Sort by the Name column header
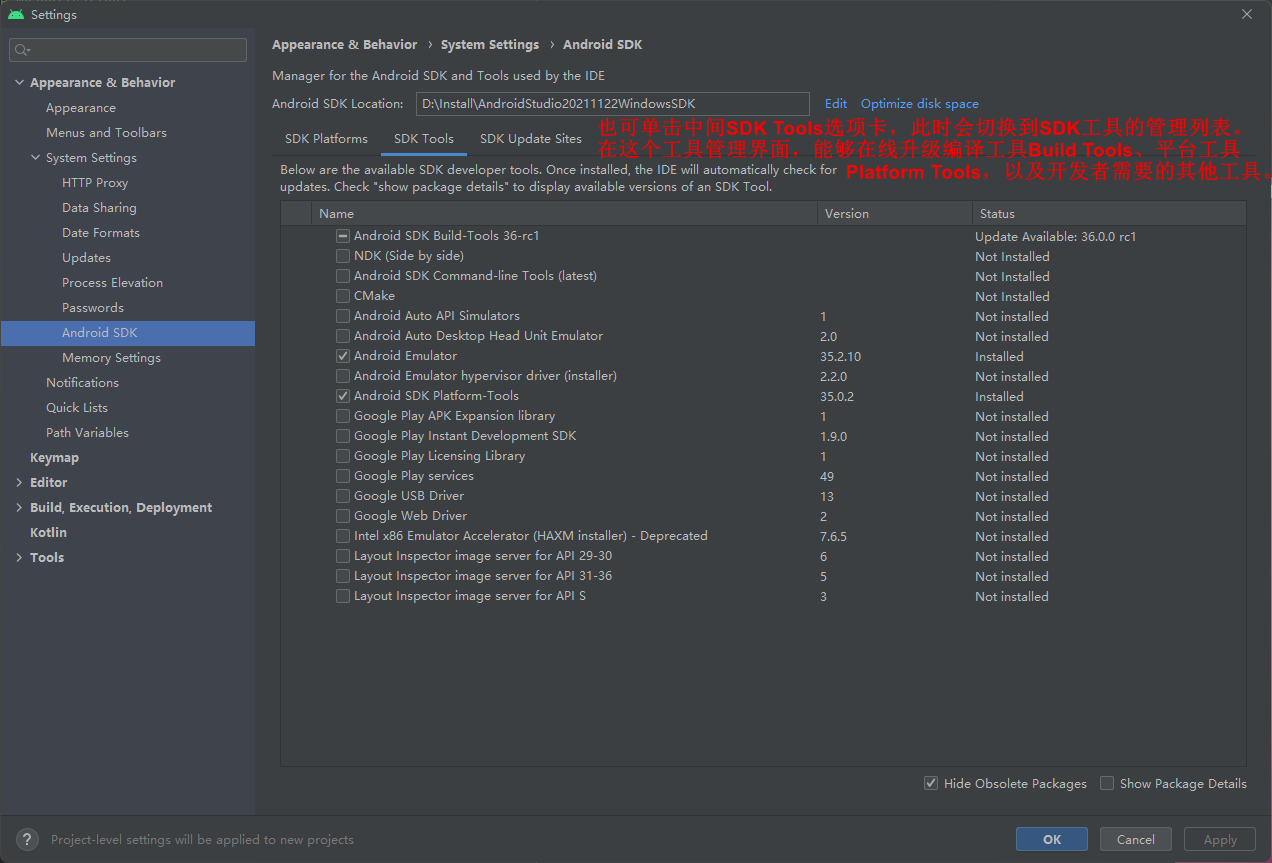This screenshot has height=863, width=1272. (x=565, y=214)
